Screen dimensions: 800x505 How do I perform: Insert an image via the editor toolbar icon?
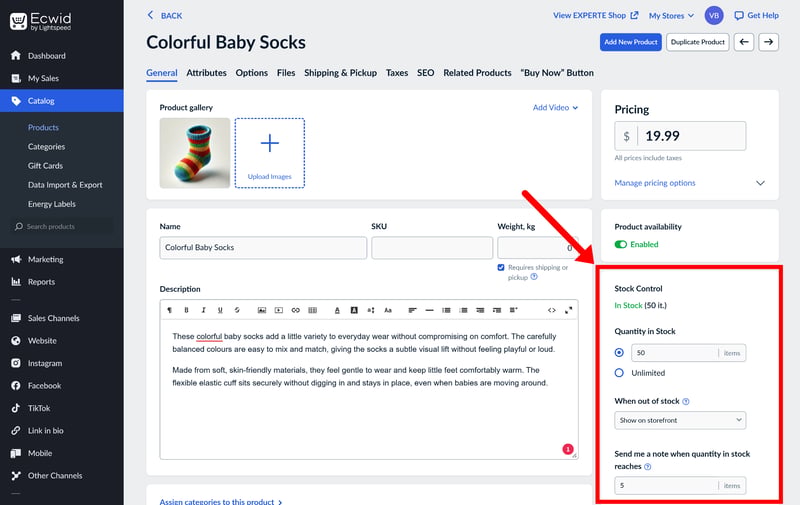(262, 310)
